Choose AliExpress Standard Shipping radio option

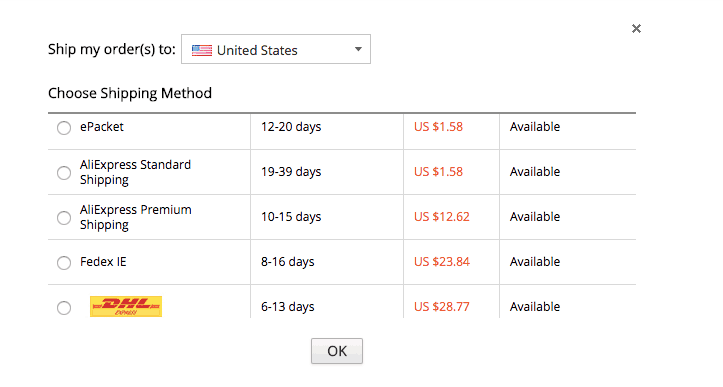(x=64, y=173)
